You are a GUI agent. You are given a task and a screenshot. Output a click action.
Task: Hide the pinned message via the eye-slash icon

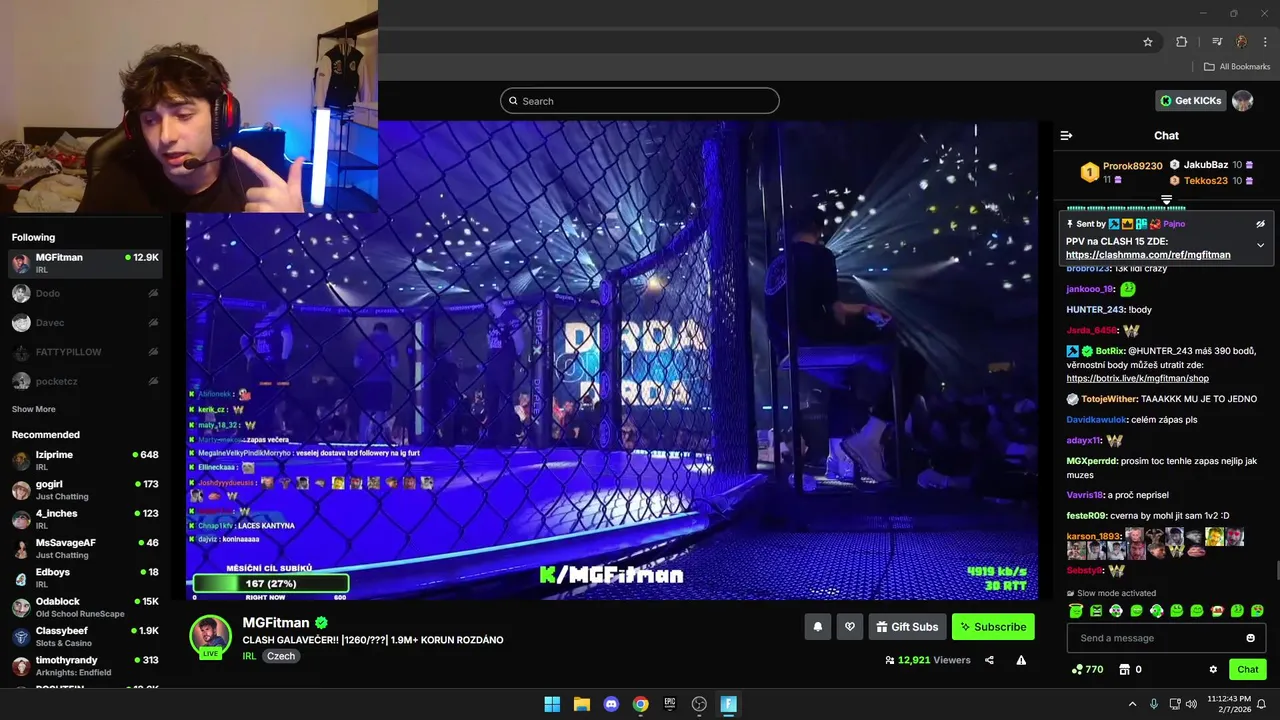click(1260, 224)
